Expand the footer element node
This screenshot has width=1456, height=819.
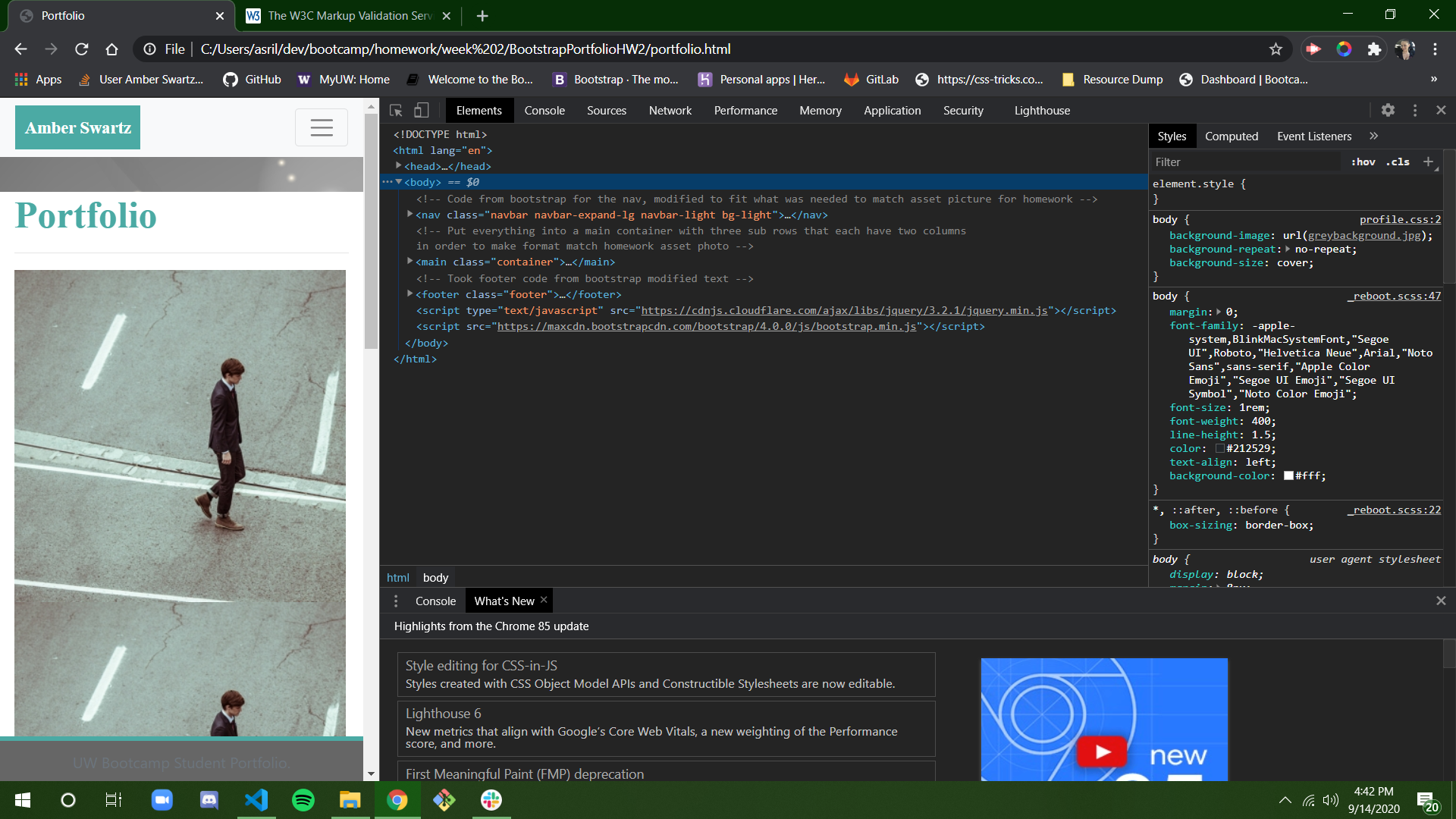tap(409, 293)
